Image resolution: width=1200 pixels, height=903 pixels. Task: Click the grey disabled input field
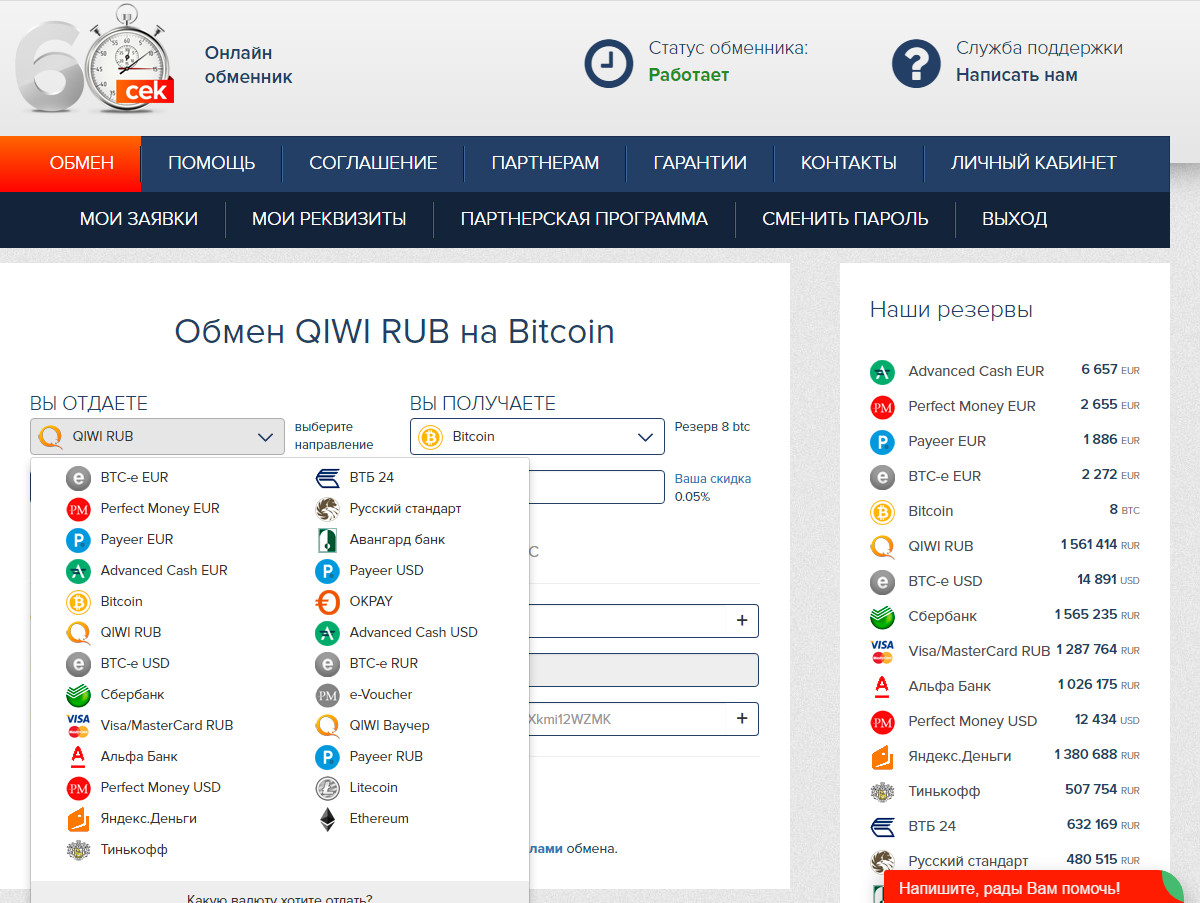coord(643,670)
